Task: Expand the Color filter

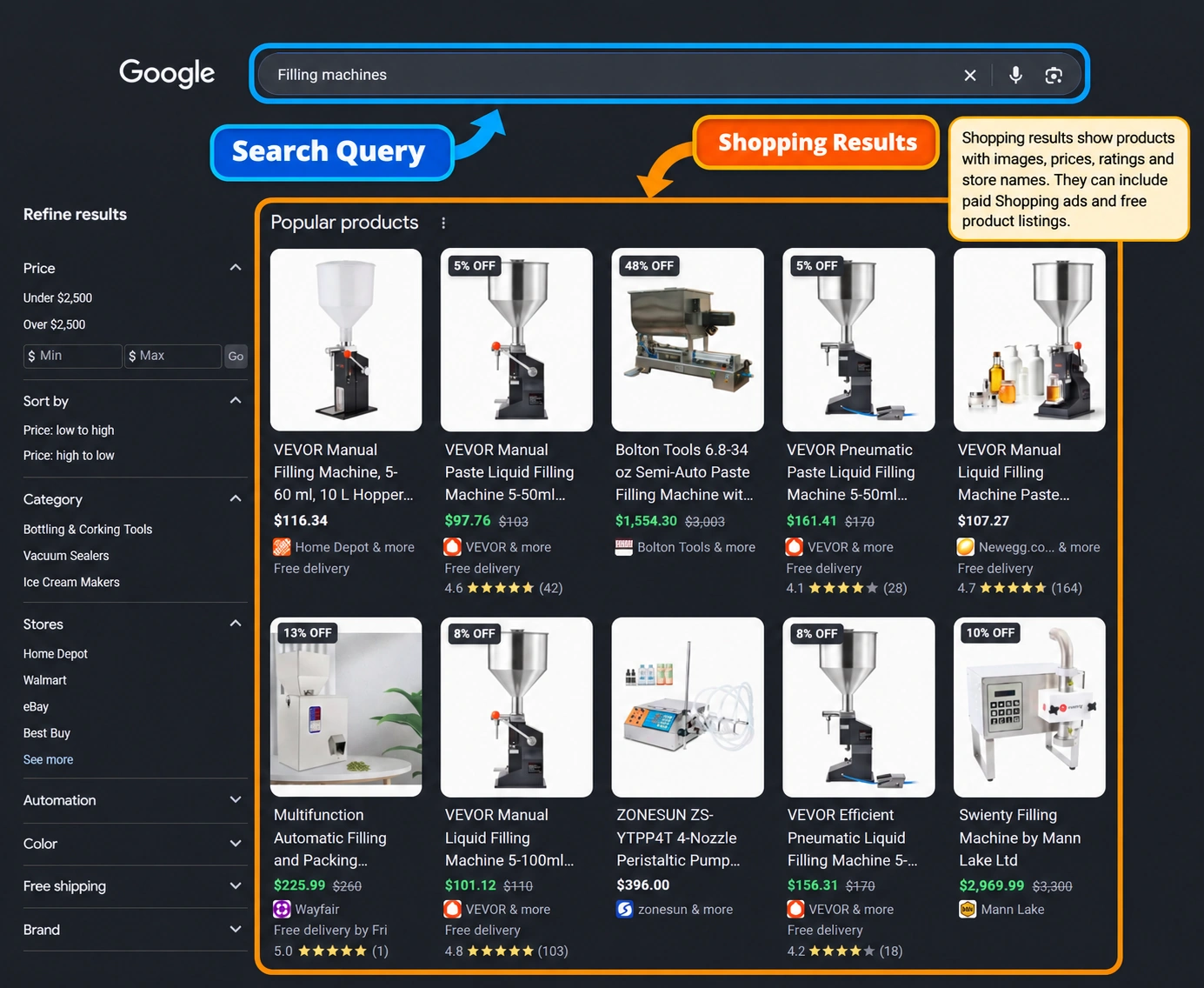Action: [236, 844]
